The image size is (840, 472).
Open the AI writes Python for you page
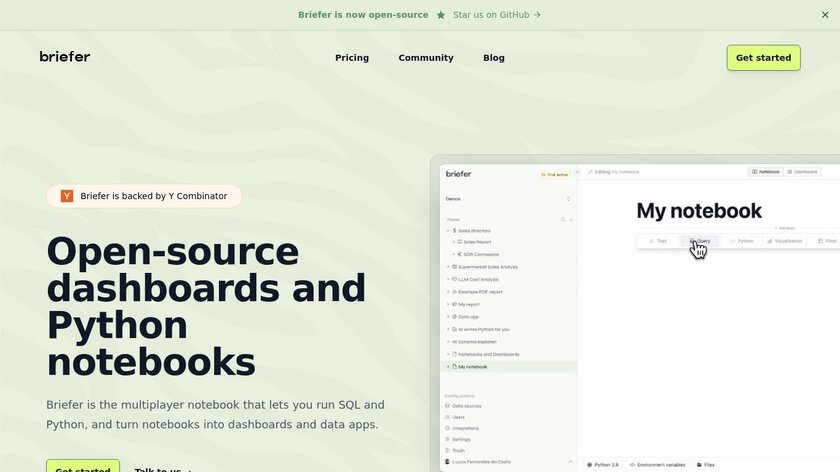484,329
